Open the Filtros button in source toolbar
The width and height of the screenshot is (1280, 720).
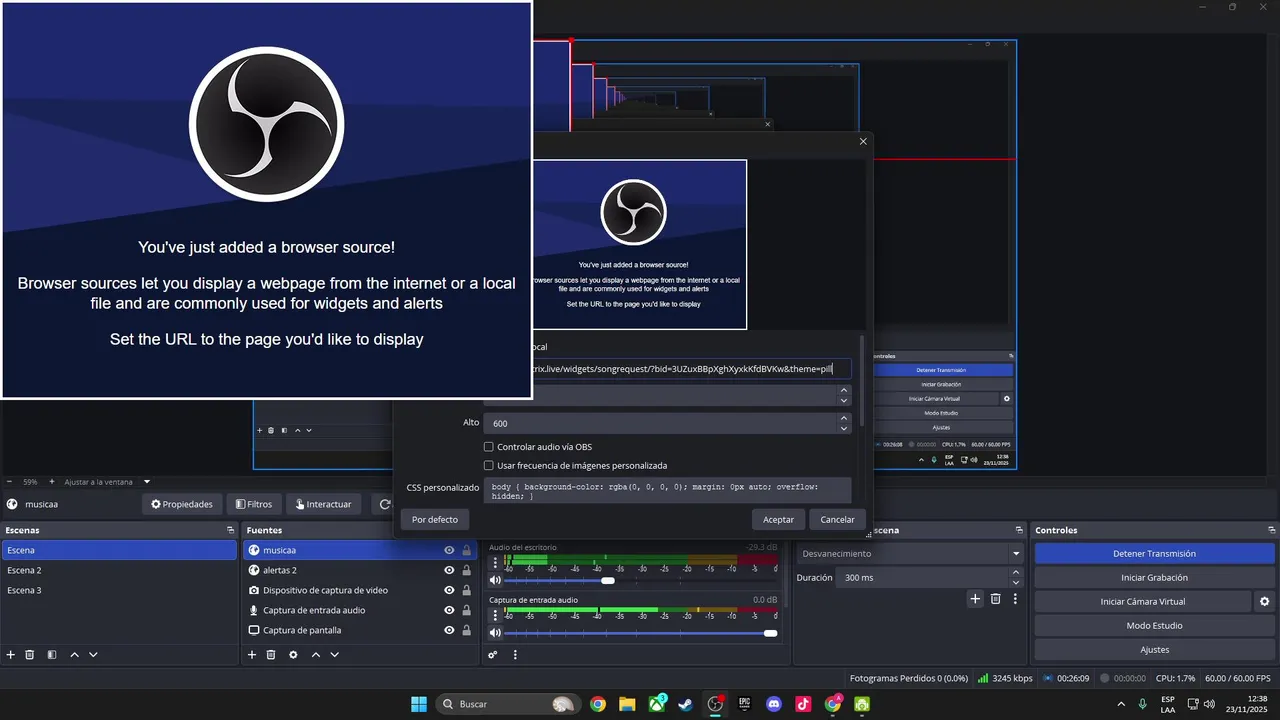253,504
